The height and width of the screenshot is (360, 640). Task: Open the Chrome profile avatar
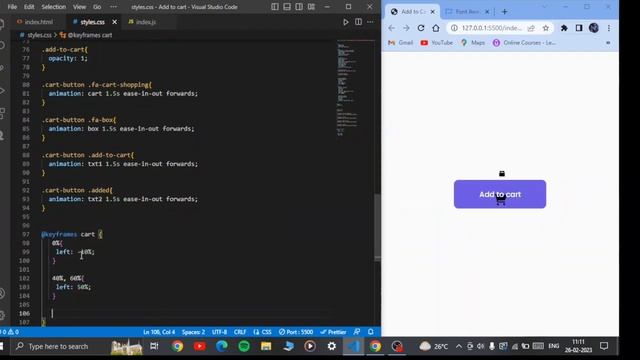point(594,28)
